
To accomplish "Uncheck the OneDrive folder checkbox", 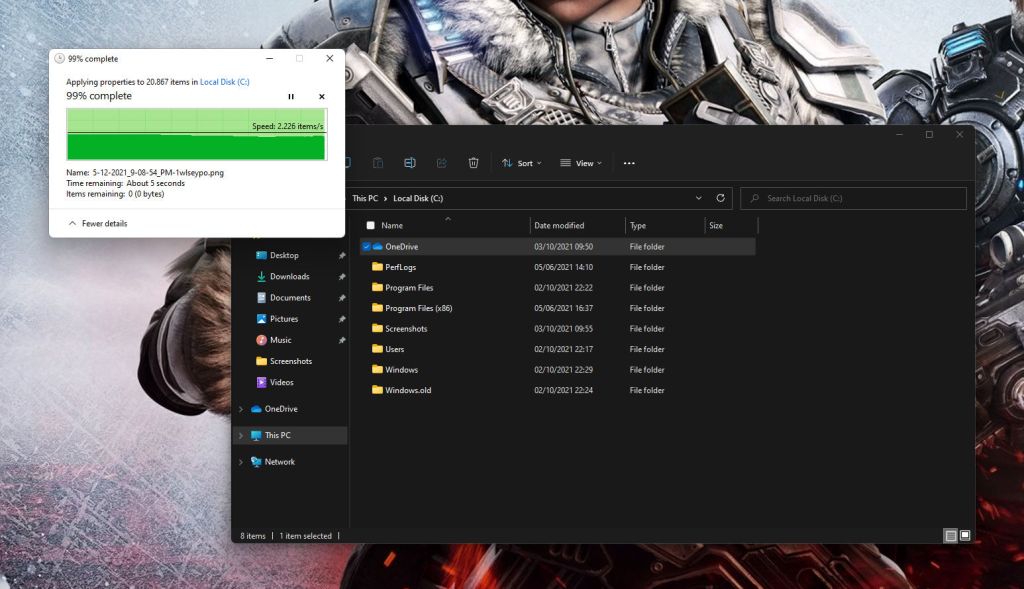I will click(367, 246).
